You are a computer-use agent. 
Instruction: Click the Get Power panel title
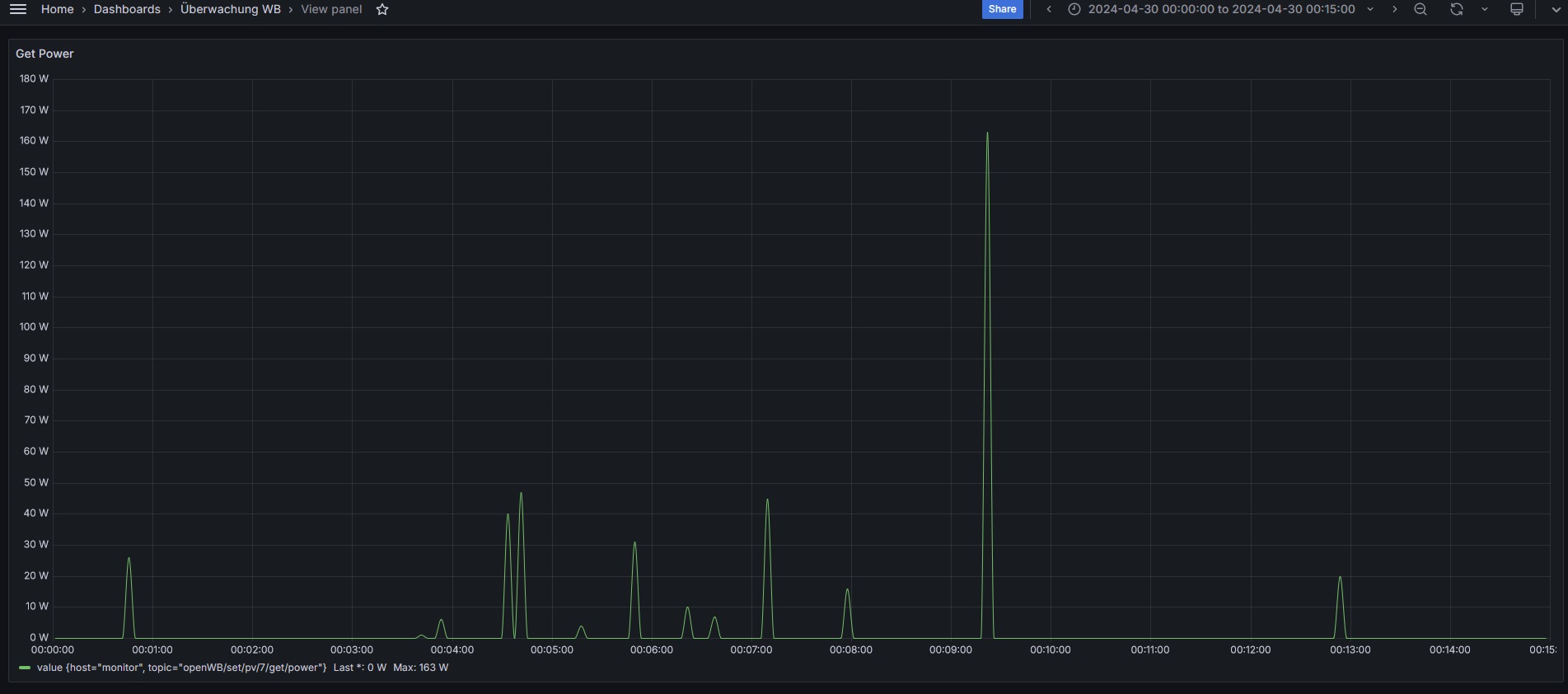point(44,54)
